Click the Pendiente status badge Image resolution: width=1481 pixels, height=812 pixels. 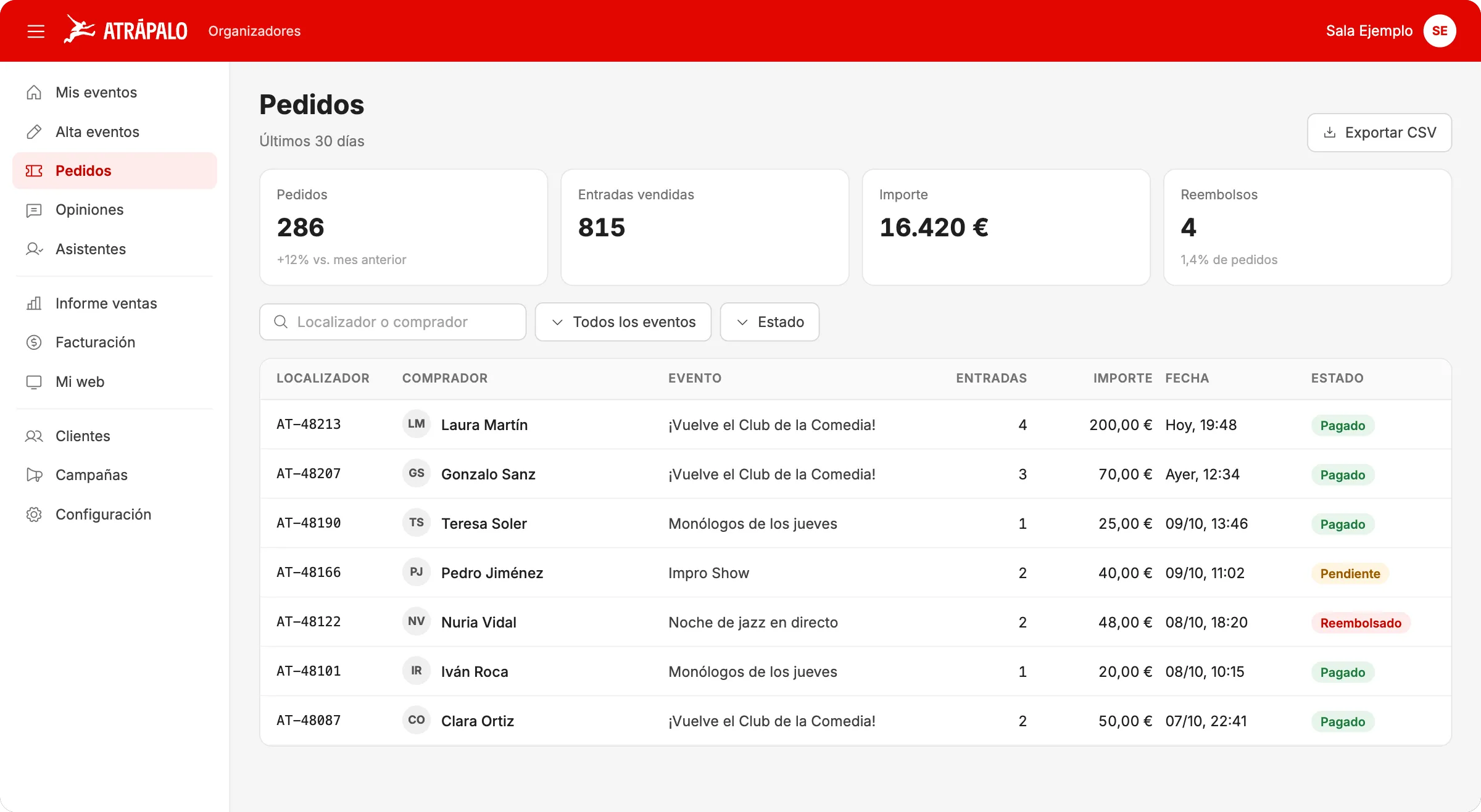pos(1350,574)
